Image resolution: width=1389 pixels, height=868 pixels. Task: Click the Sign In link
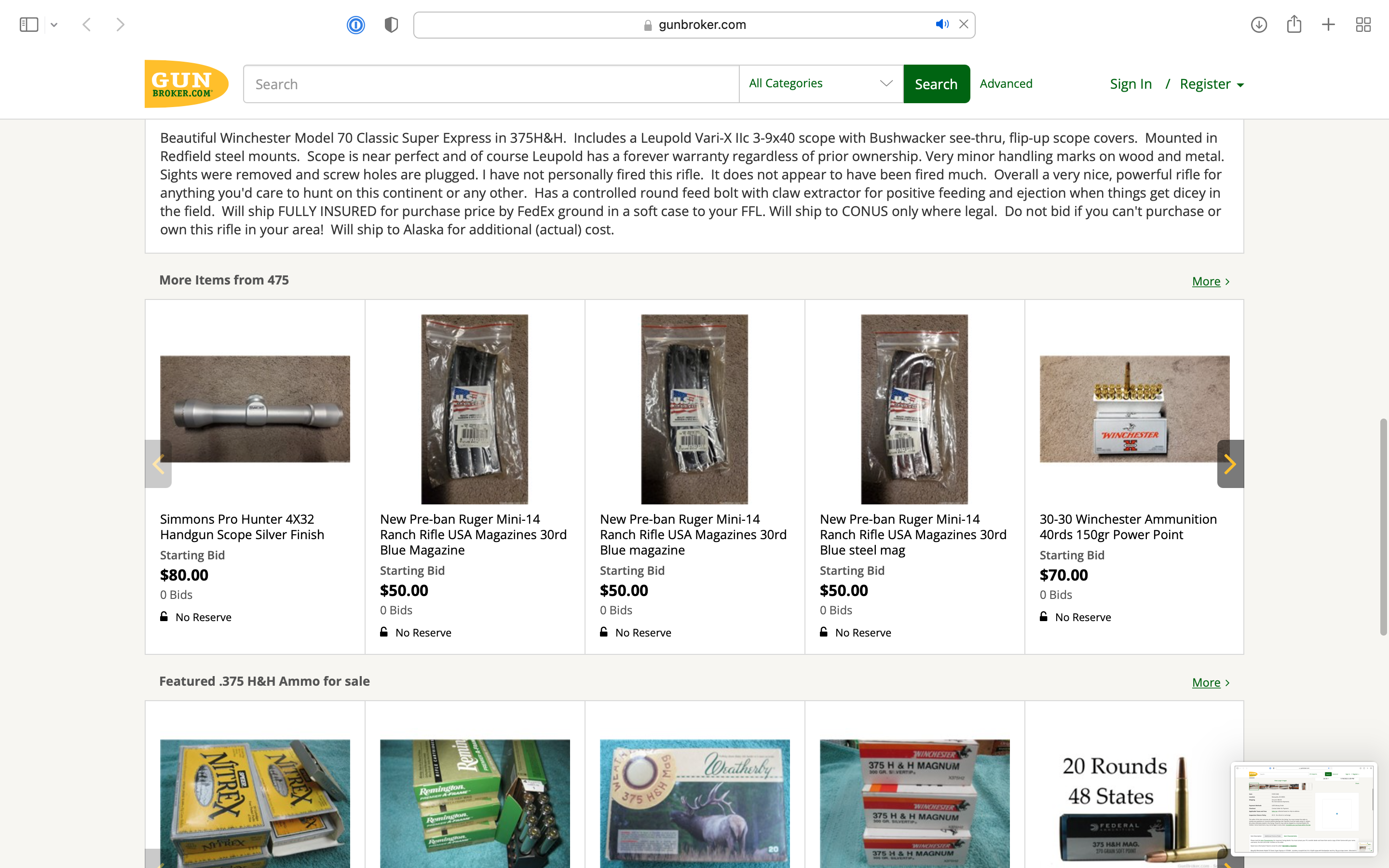click(x=1130, y=84)
